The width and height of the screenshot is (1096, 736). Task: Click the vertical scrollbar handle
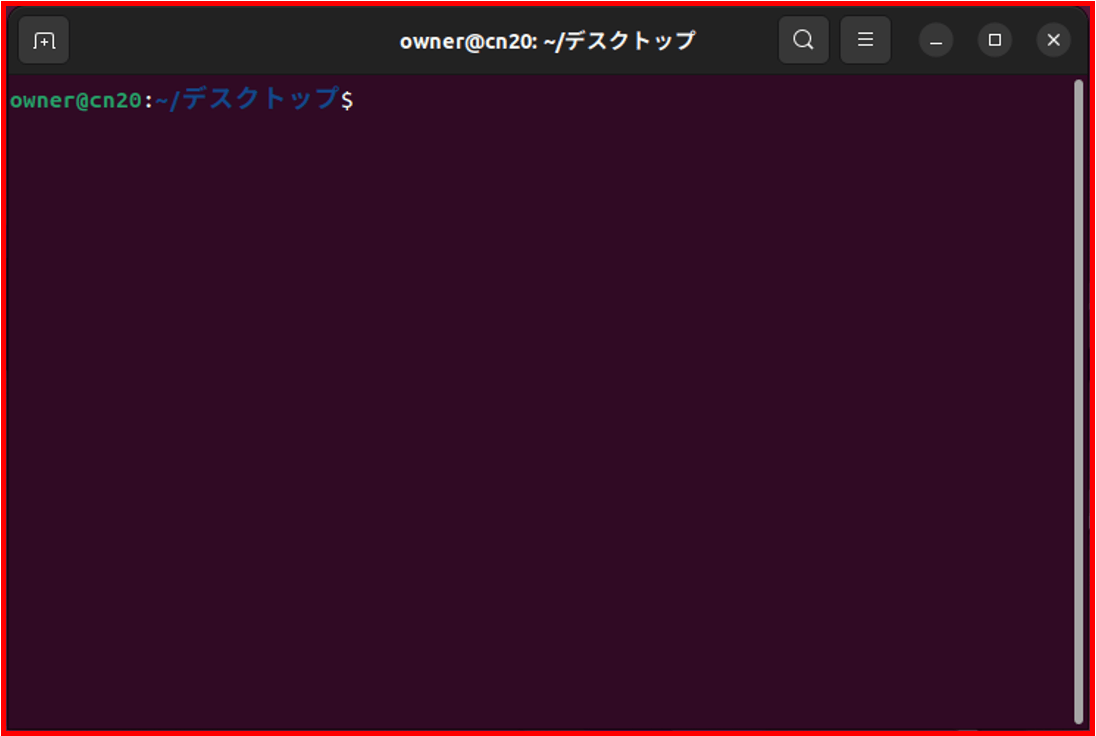point(1078,400)
